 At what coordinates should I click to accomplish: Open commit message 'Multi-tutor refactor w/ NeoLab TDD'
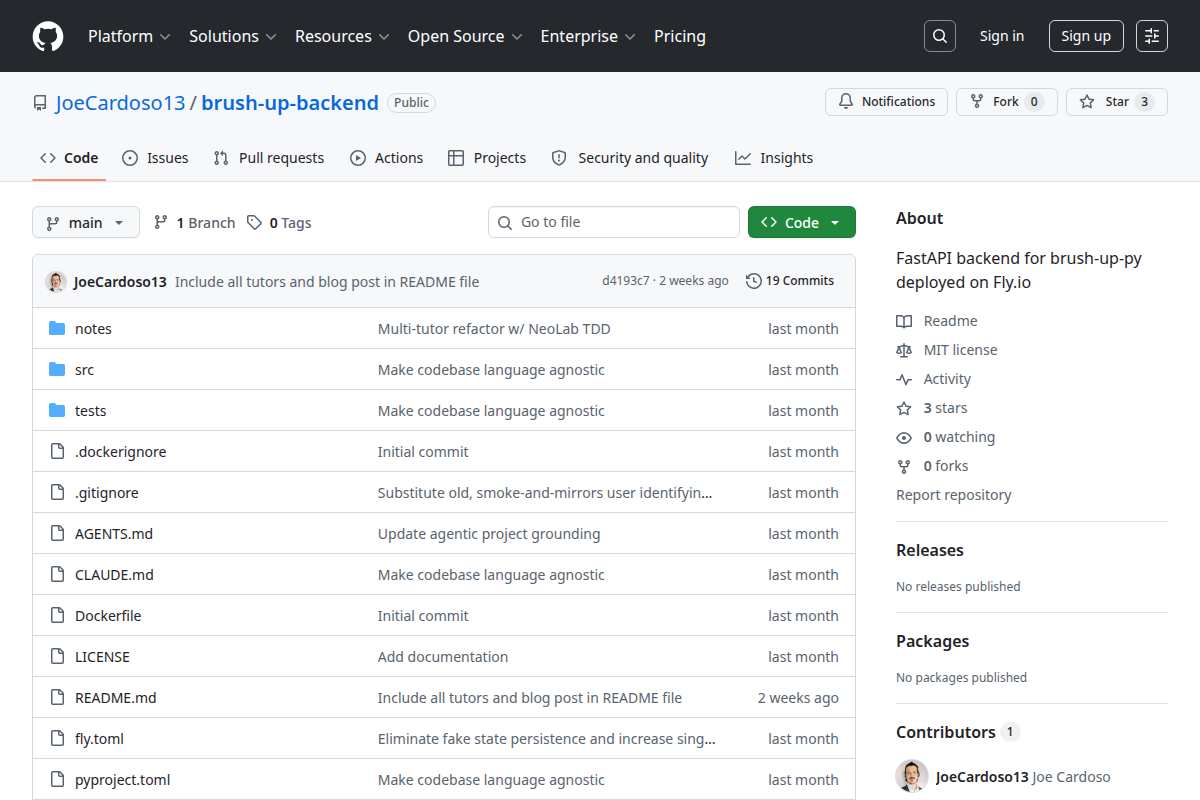click(x=494, y=329)
